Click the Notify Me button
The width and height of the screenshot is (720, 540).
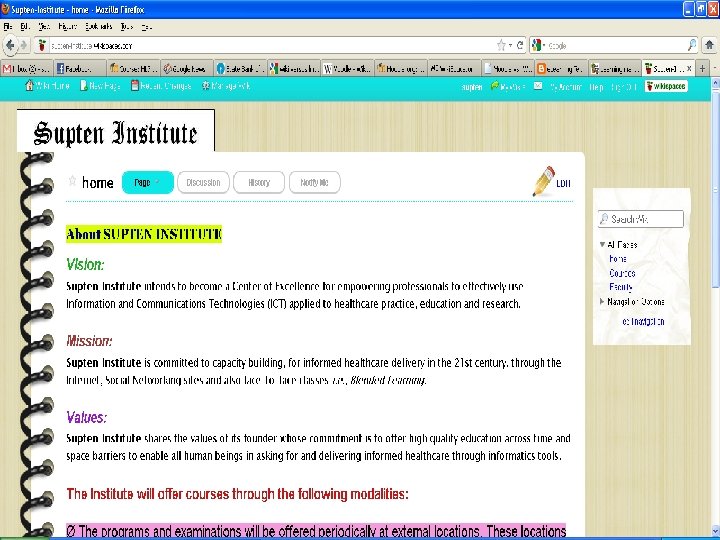click(315, 182)
